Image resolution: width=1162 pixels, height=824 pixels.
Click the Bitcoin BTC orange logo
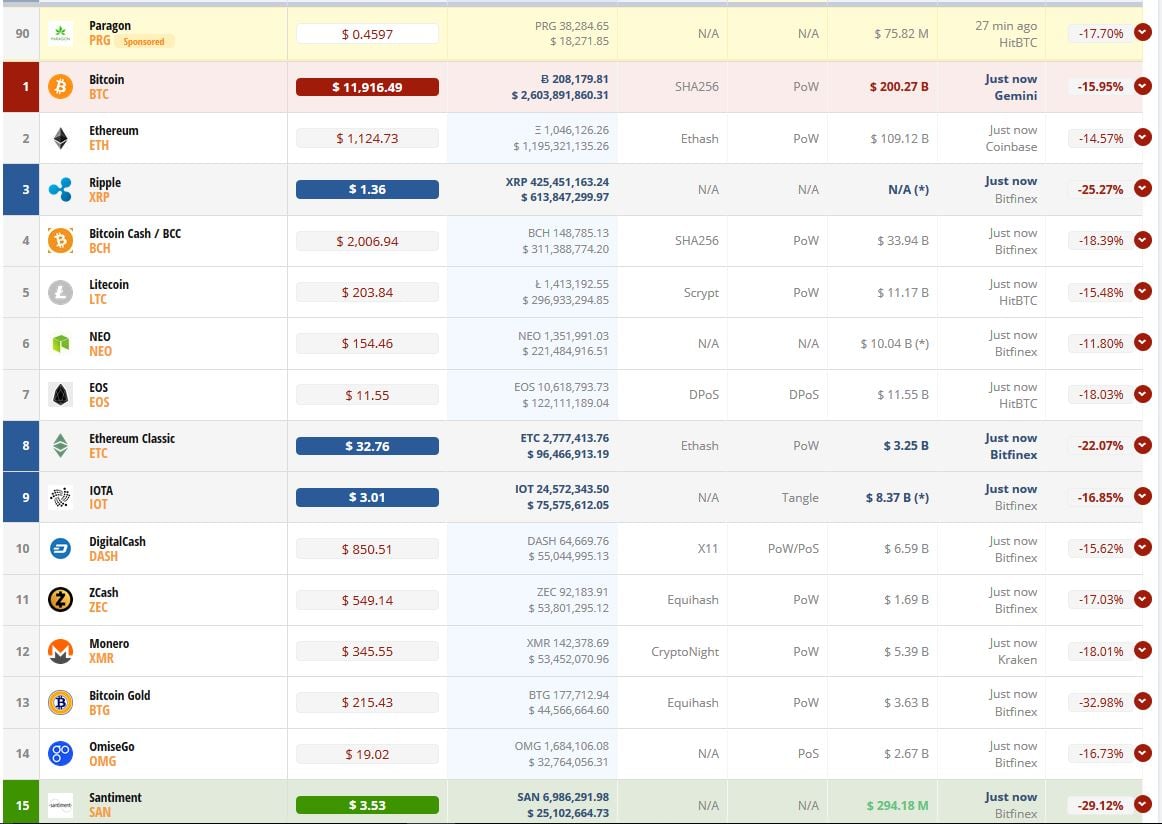(60, 86)
